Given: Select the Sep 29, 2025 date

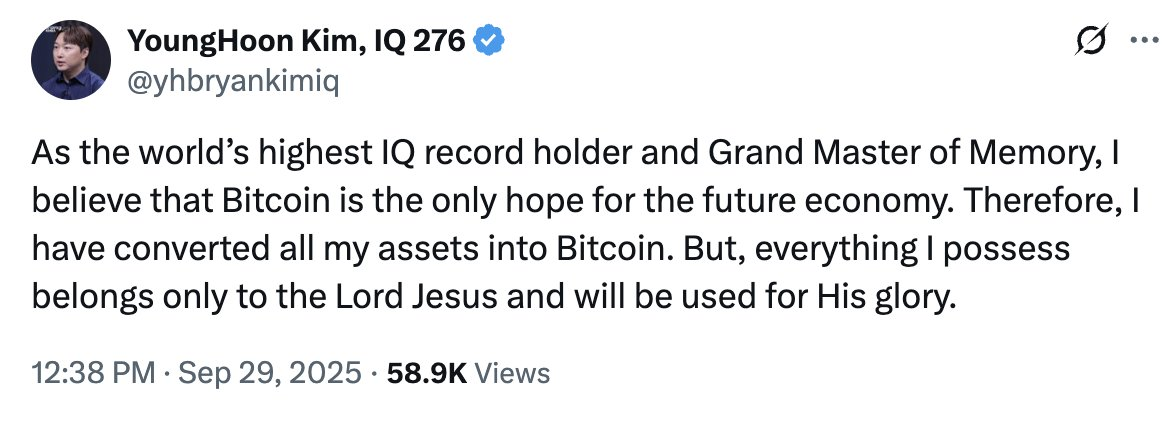Looking at the screenshot, I should pos(270,373).
